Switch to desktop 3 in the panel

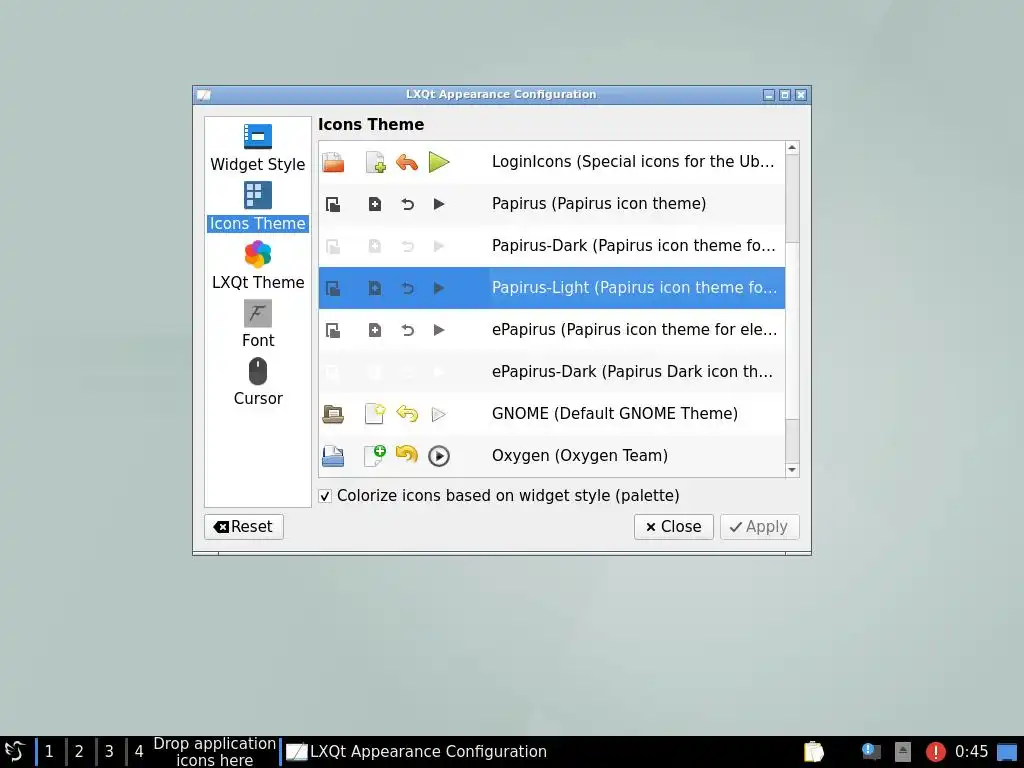point(109,752)
